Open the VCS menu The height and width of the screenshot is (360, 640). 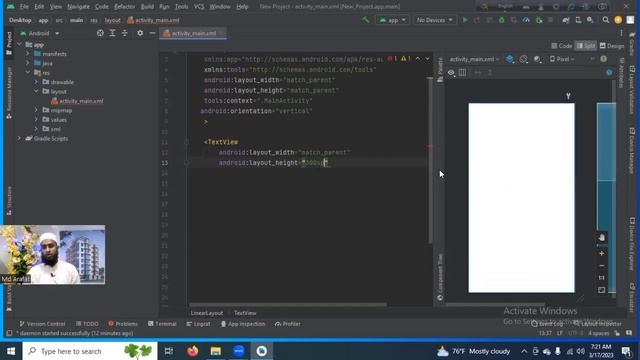(199, 7)
